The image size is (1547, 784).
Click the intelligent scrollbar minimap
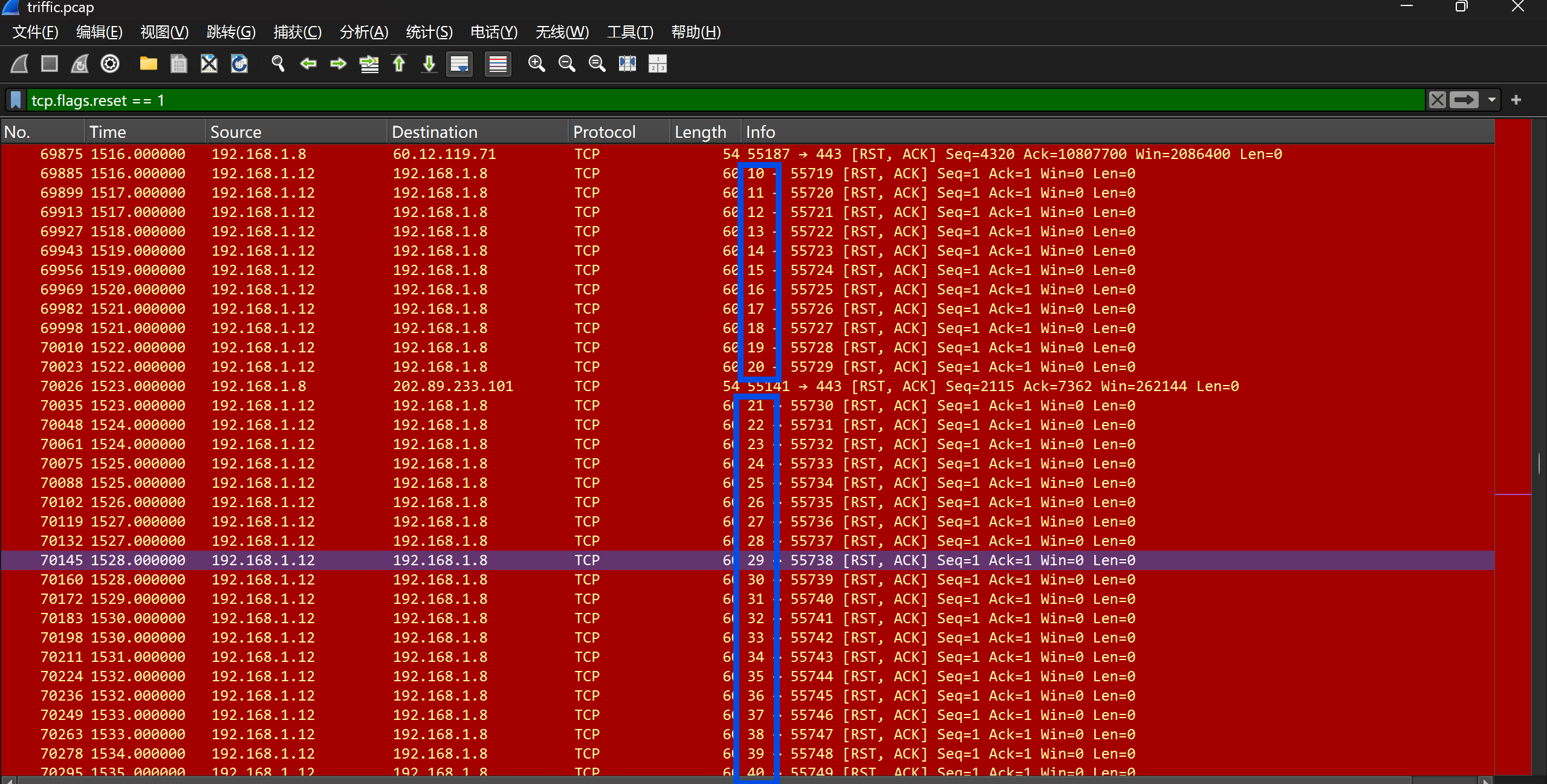click(x=1513, y=447)
